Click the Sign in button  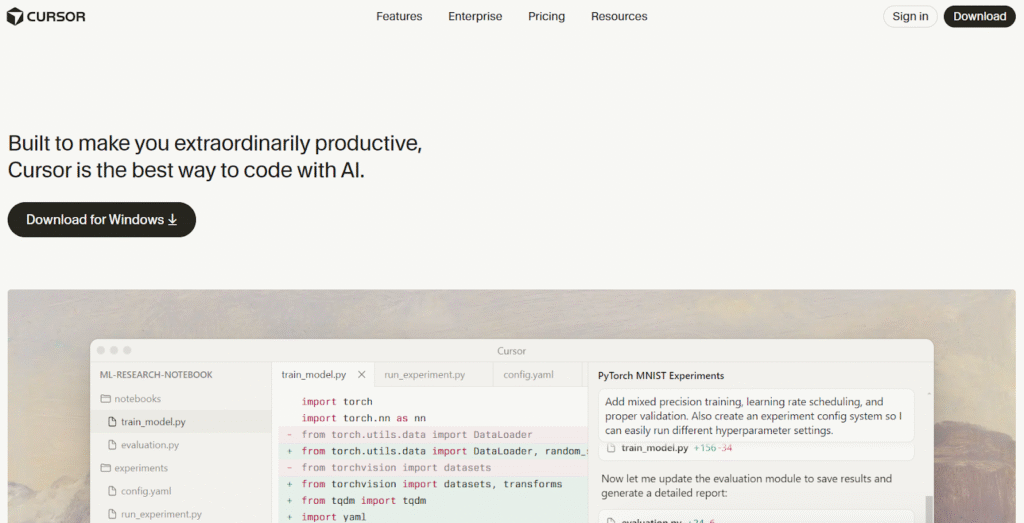tap(910, 16)
